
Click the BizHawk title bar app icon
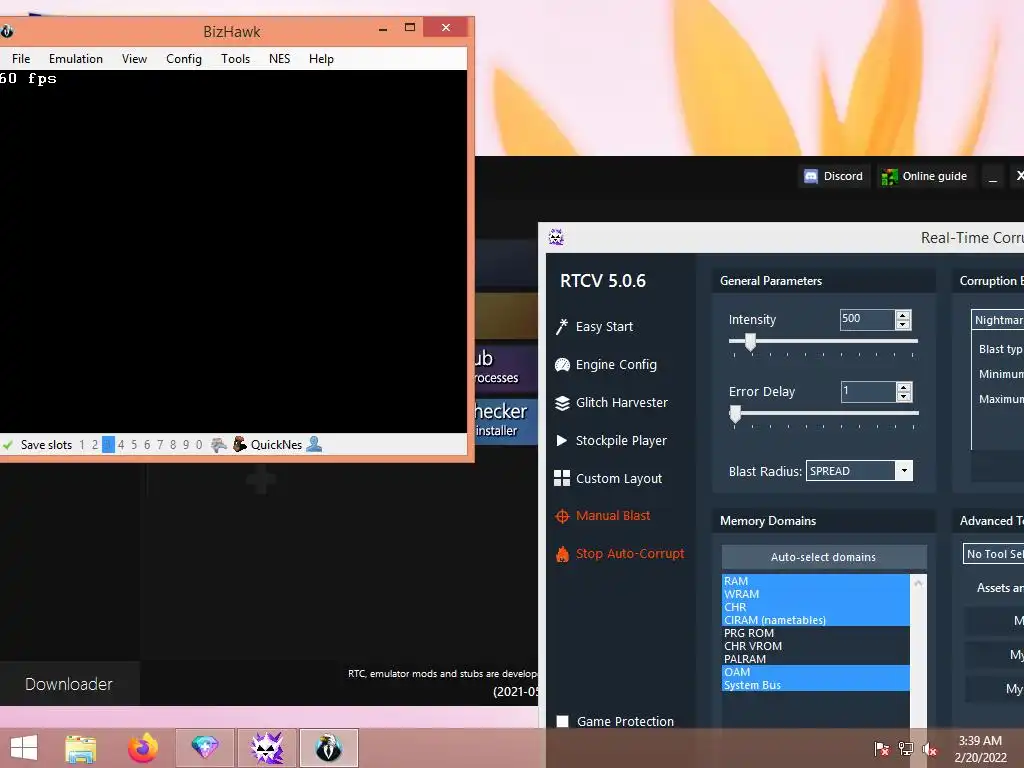(7, 31)
